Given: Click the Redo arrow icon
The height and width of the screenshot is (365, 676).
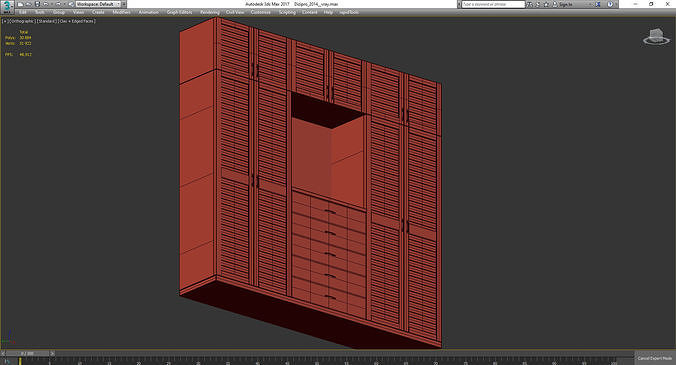Looking at the screenshot, I should click(58, 4).
